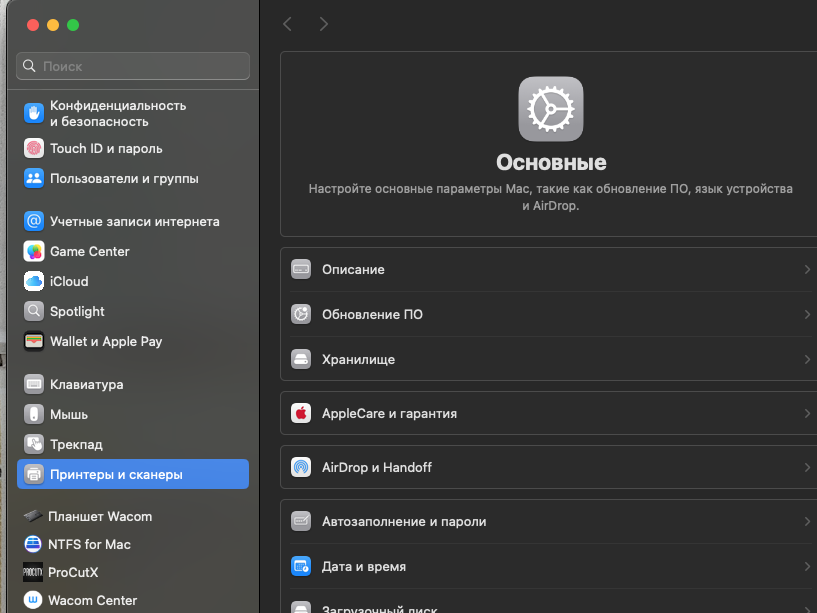Image resolution: width=817 pixels, height=613 pixels.
Task: Go forward with the right arrow
Action: click(324, 24)
